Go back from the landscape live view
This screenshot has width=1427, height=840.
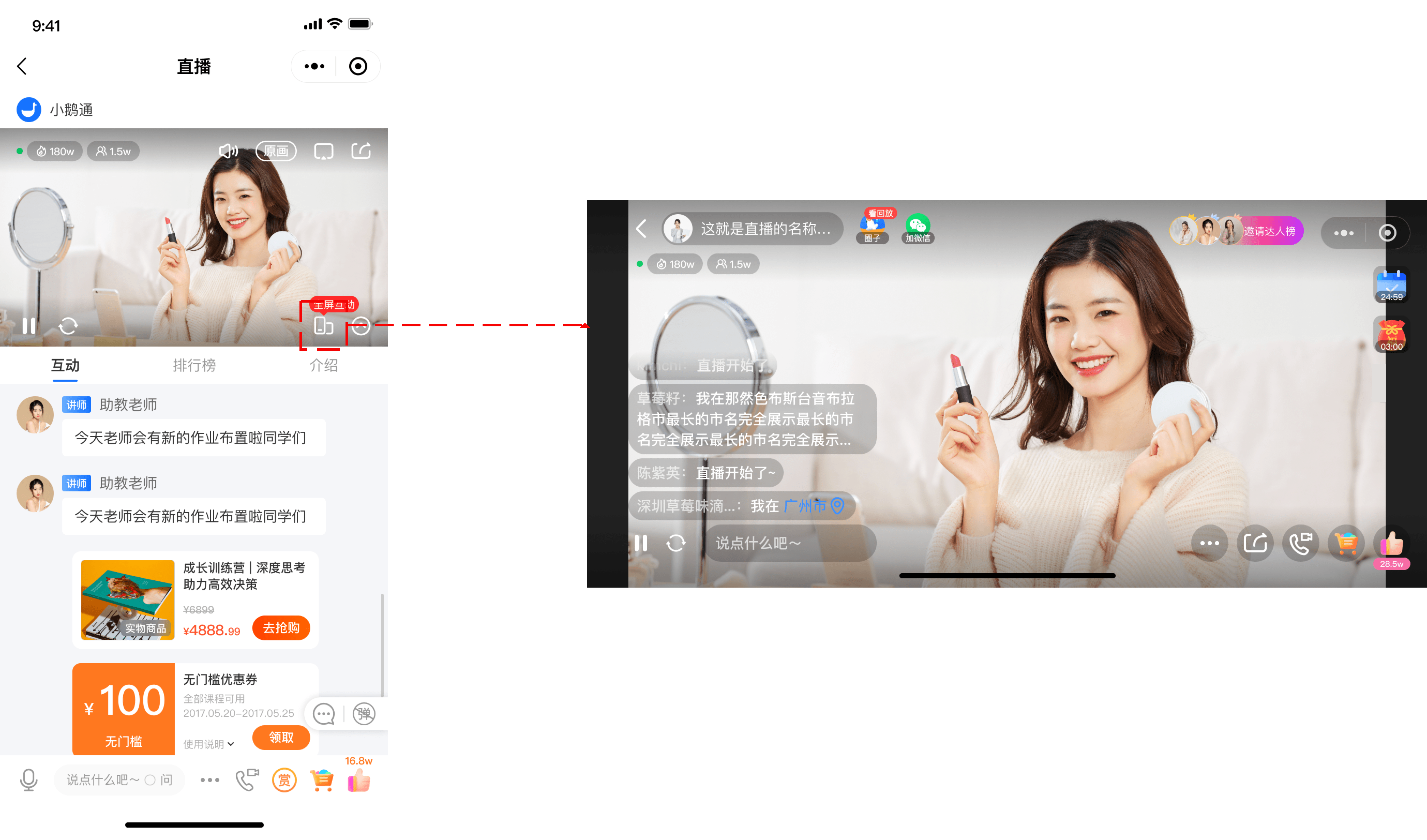642,229
